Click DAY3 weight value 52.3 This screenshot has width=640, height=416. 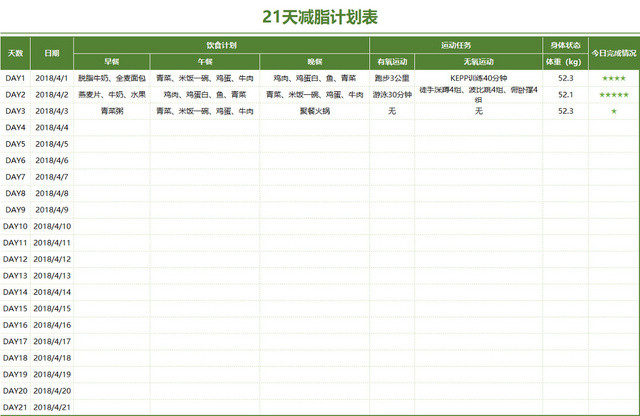(565, 111)
